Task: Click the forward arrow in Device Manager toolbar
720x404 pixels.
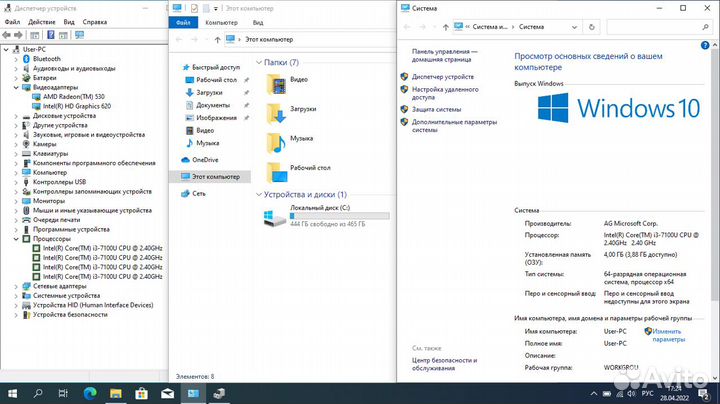Action: pos(18,35)
